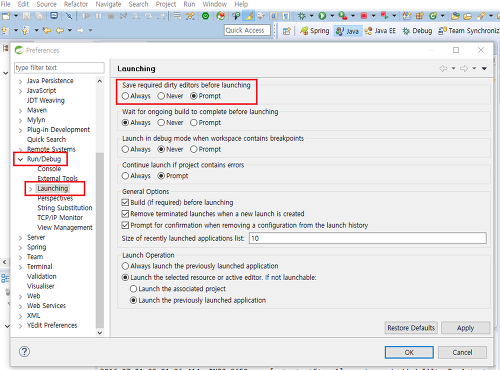Select Always launch the previously launched application
Image resolution: width=500 pixels, height=370 pixels.
[x=200, y=266]
